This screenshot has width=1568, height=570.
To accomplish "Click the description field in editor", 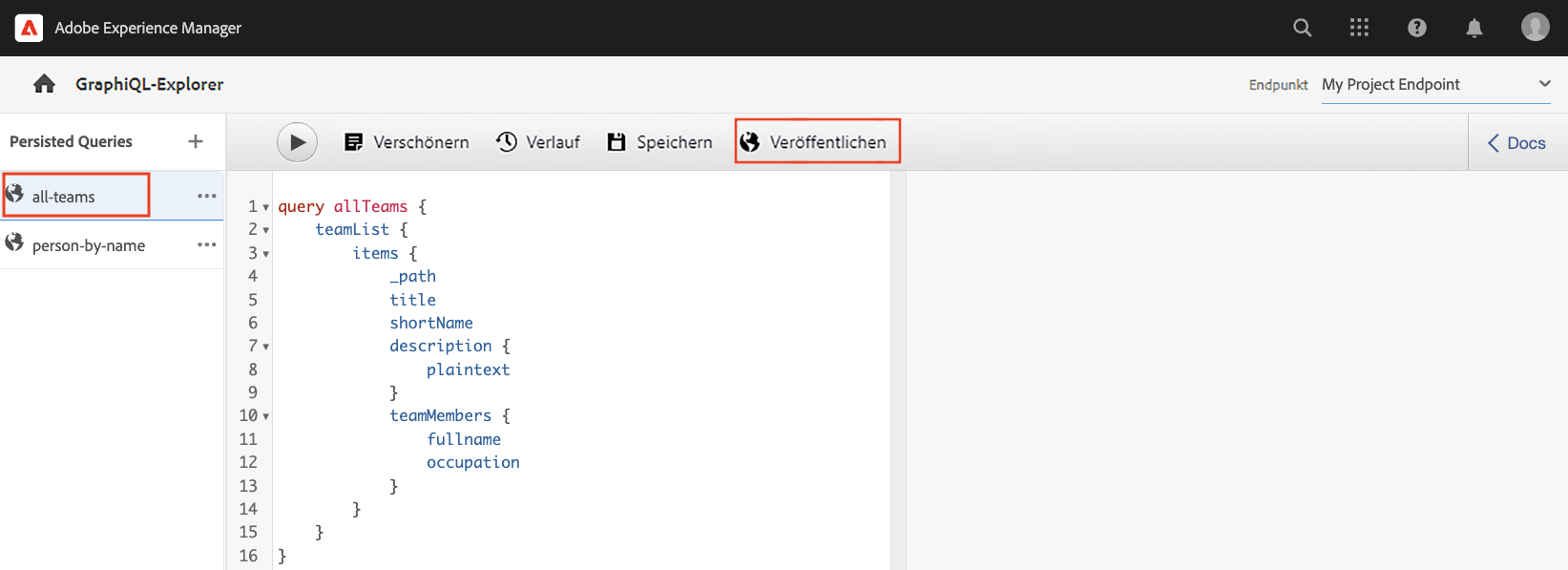I will click(x=441, y=346).
